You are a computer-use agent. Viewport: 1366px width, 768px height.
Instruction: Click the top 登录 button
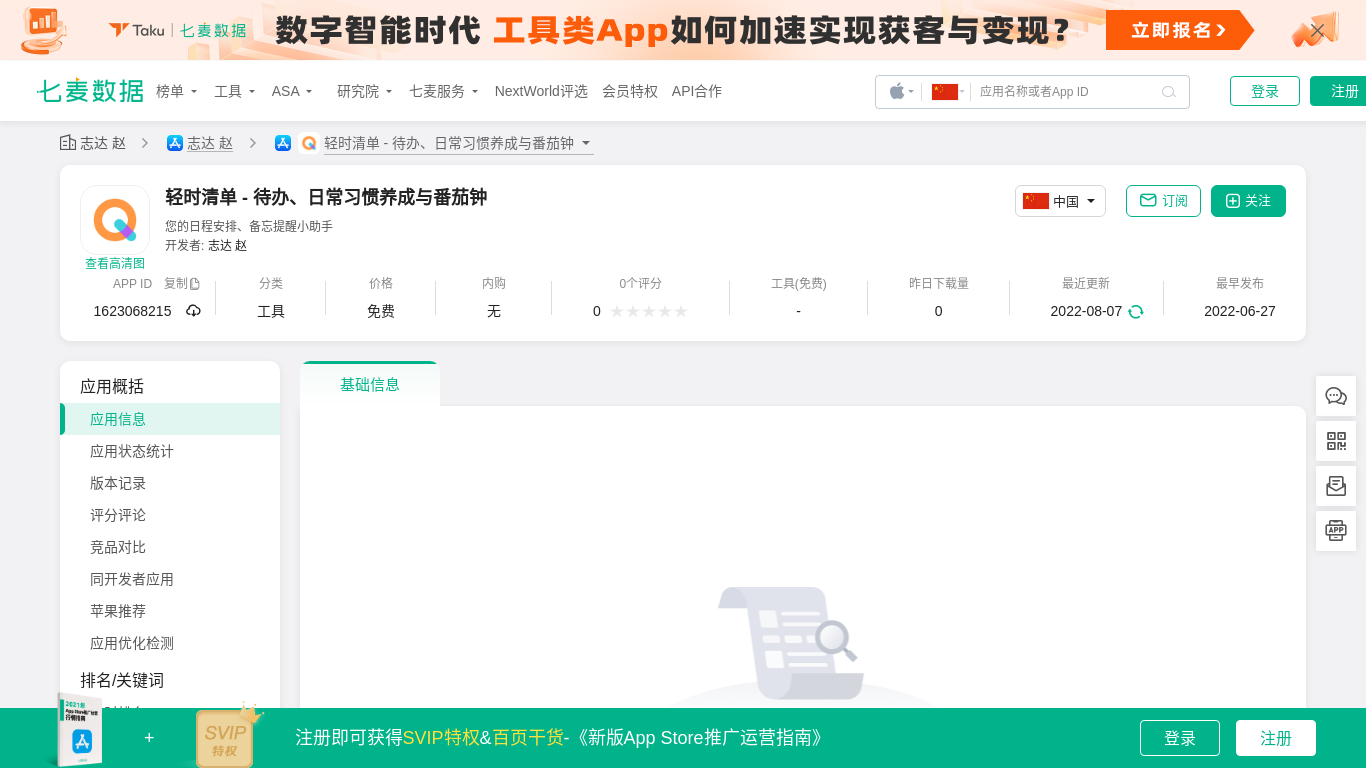1265,91
